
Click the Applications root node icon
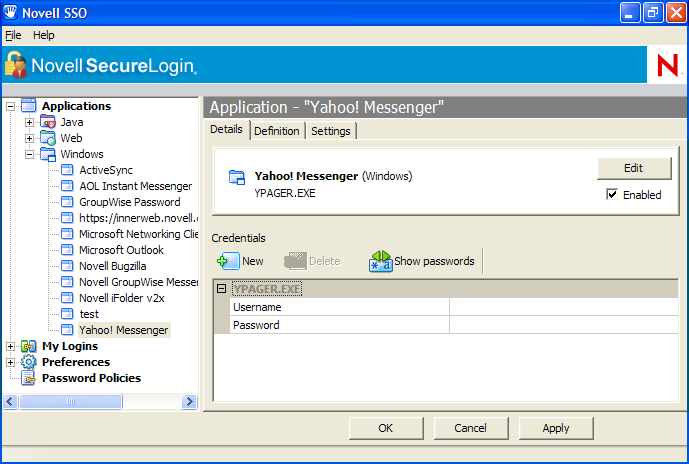[29, 106]
